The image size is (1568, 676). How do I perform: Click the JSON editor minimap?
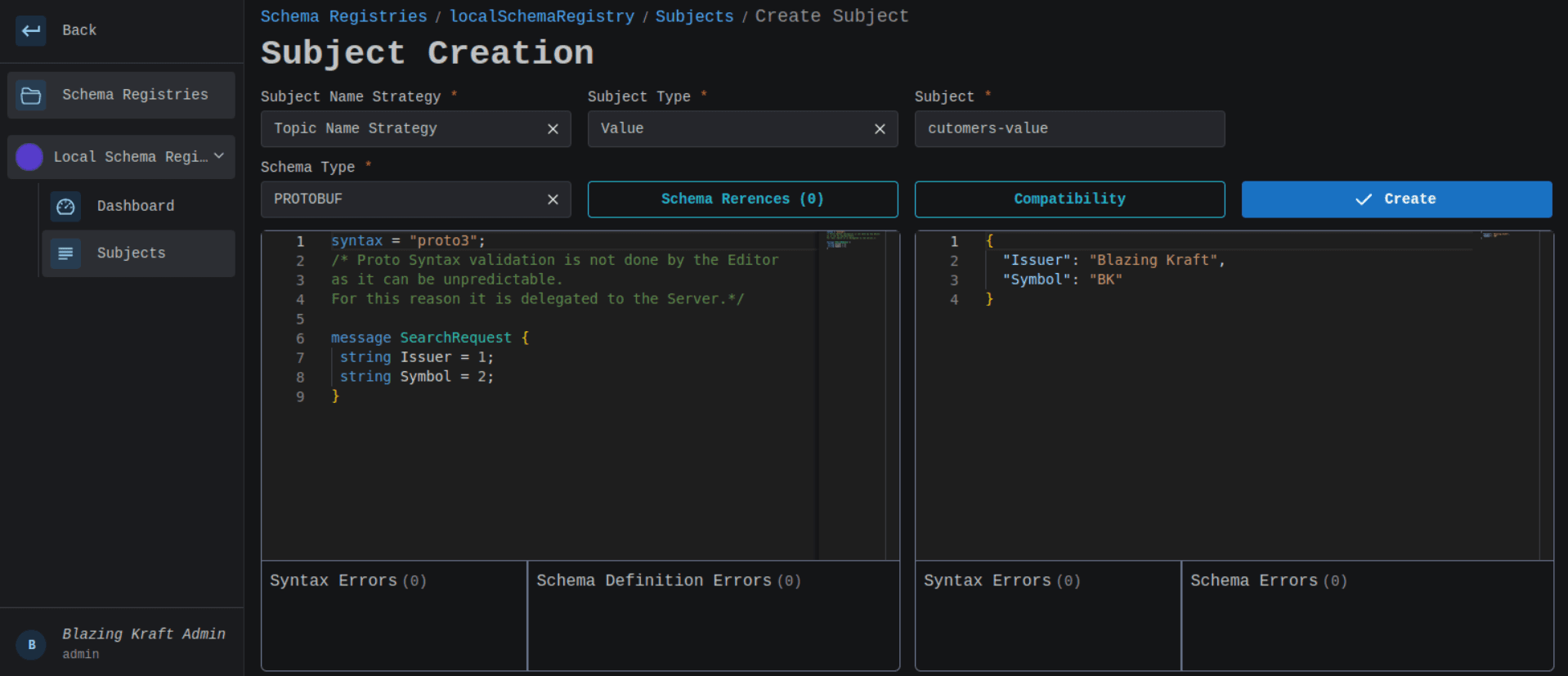pyautogui.click(x=1506, y=395)
